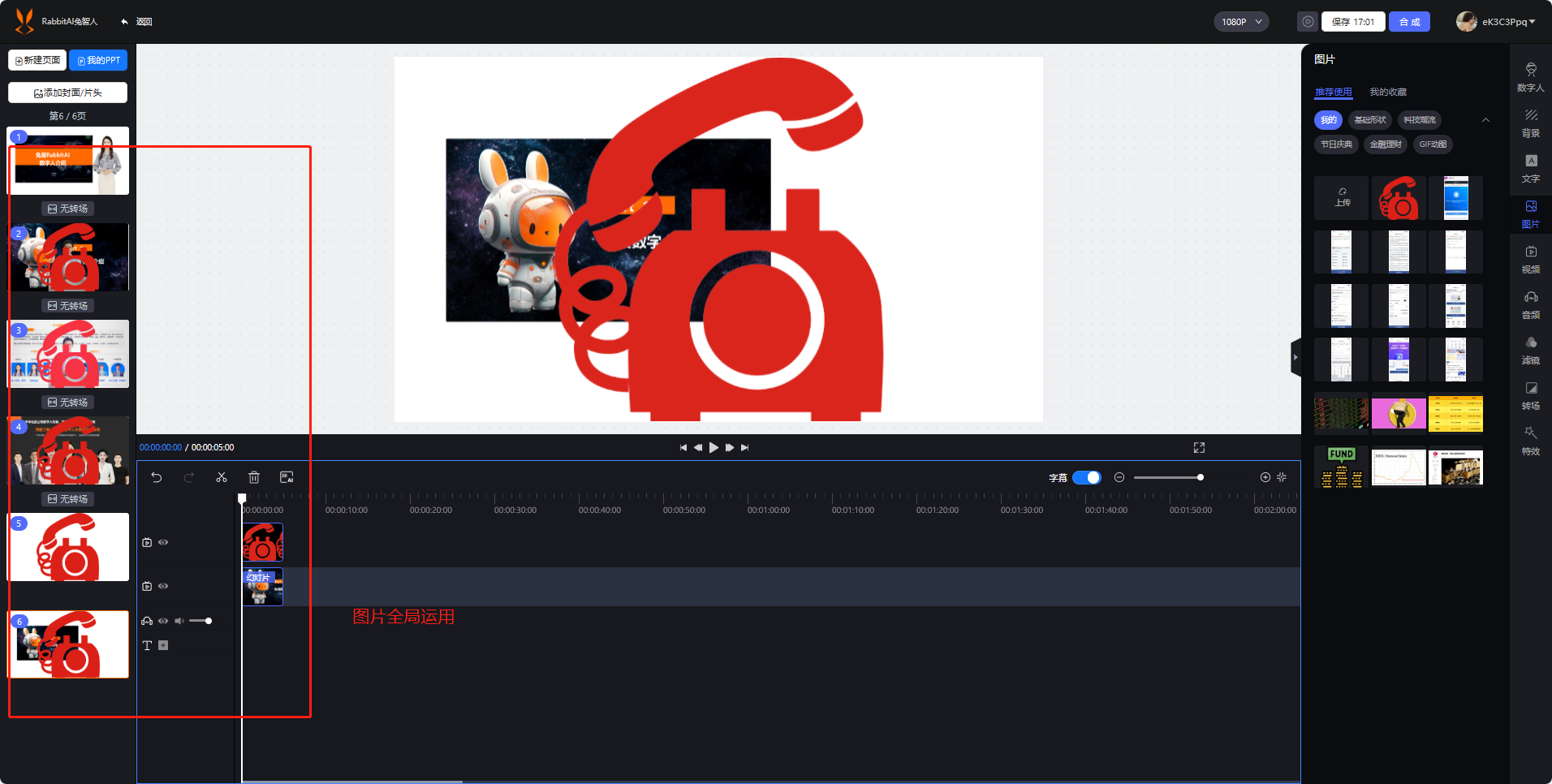Viewport: 1552px width, 784px height.
Task: Select slide 1 thumbnail with the presenter
Action: [69, 161]
